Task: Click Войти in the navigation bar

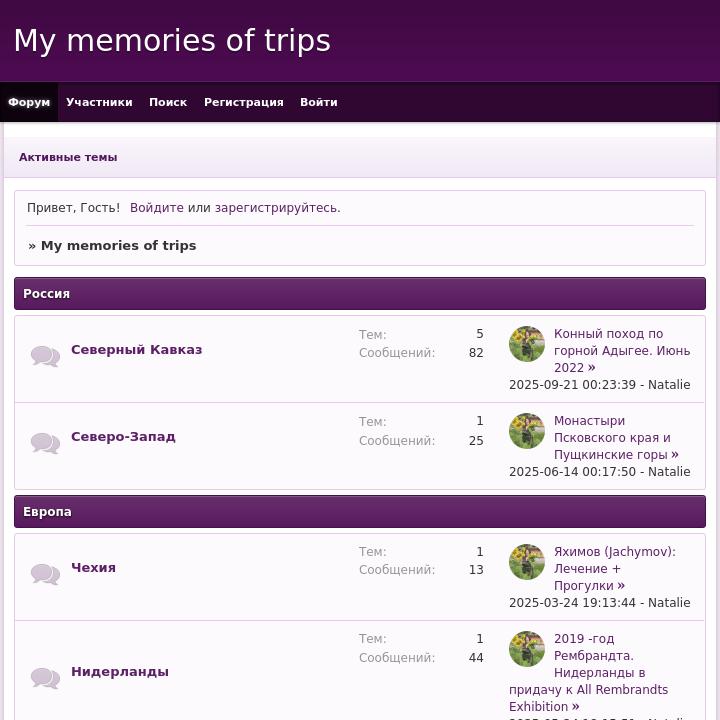Action: tap(319, 102)
